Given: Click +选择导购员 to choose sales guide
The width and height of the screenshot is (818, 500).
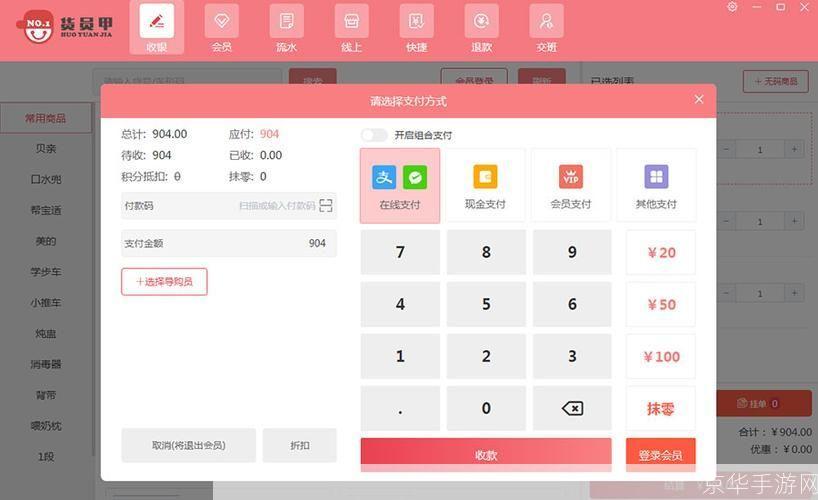Looking at the screenshot, I should click(164, 282).
